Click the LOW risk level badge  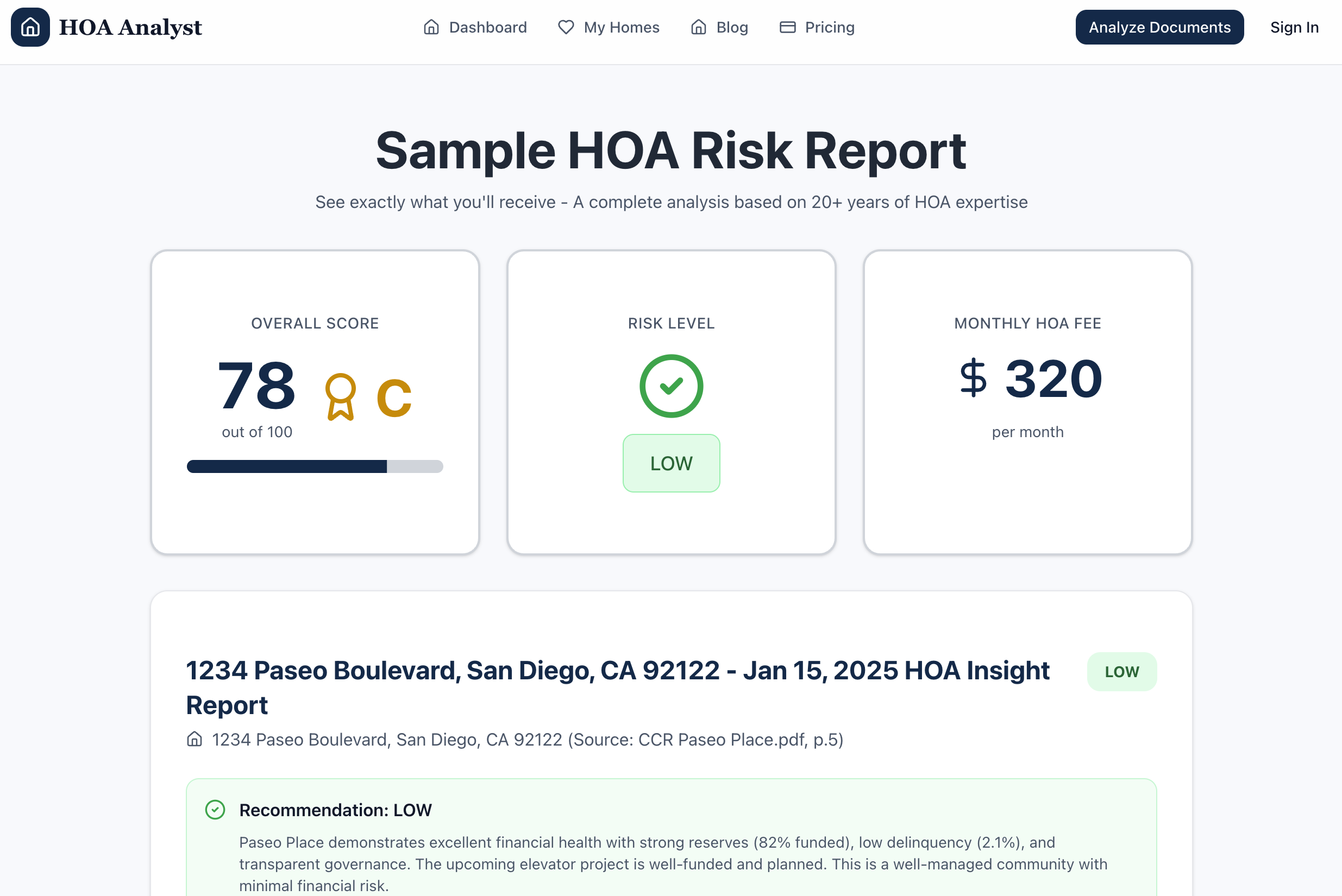coord(672,463)
